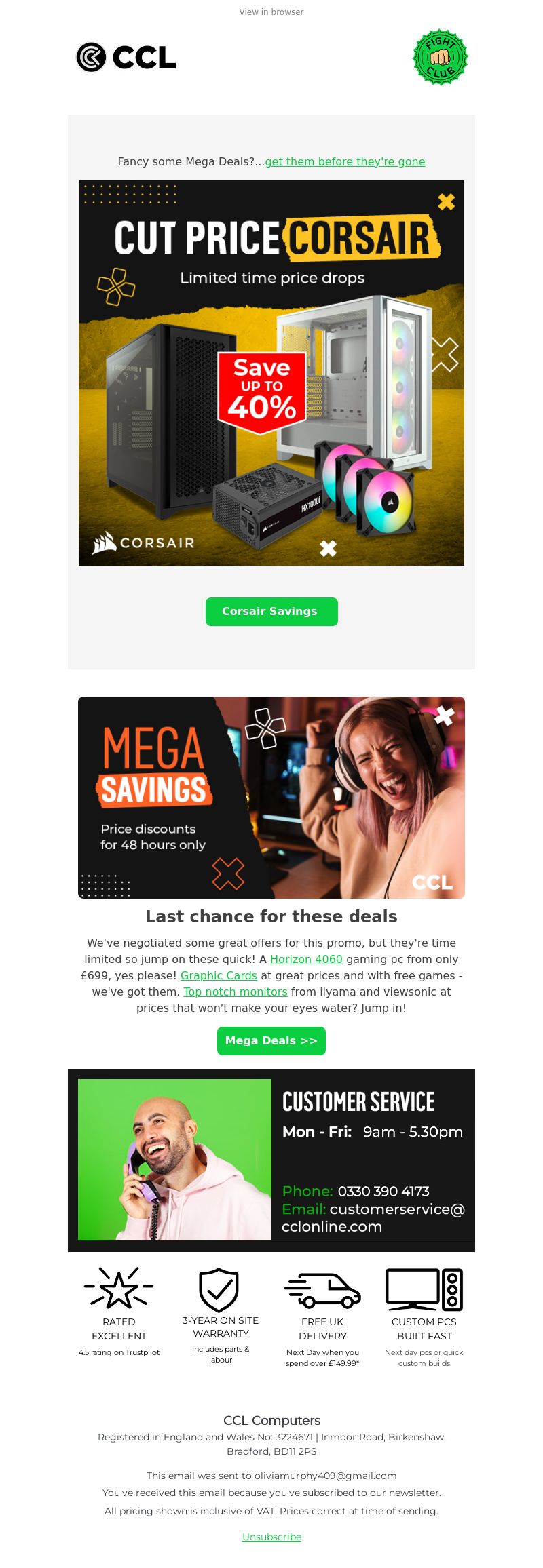Click the customer service email address

[x=373, y=1218]
